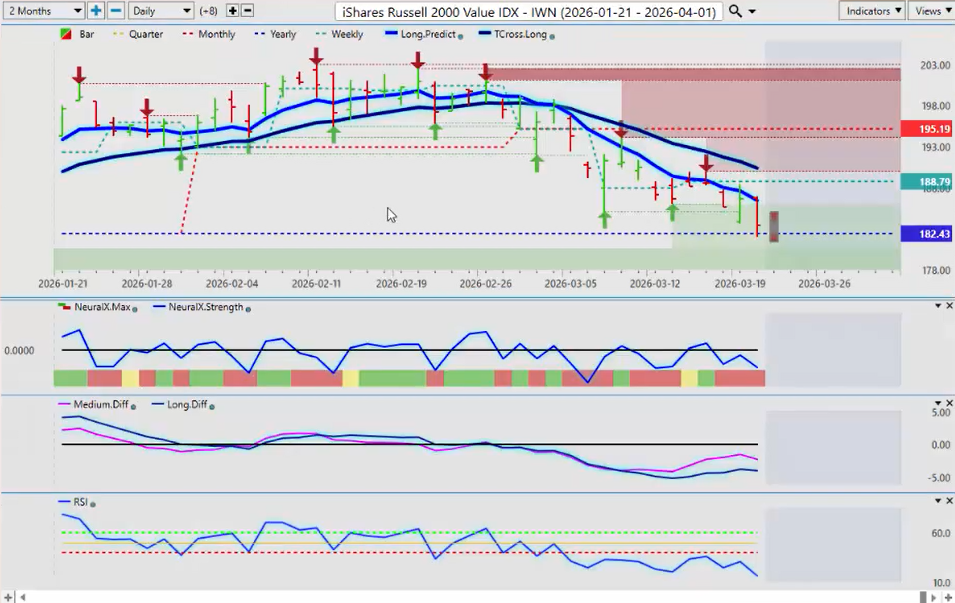Image resolution: width=955 pixels, height=603 pixels.
Task: Decrease forecast bars with the black minus button
Action: click(247, 11)
